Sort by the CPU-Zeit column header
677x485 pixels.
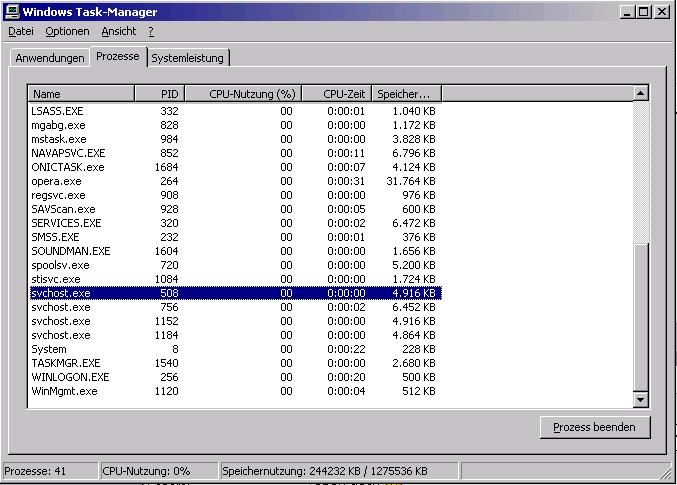coord(337,94)
